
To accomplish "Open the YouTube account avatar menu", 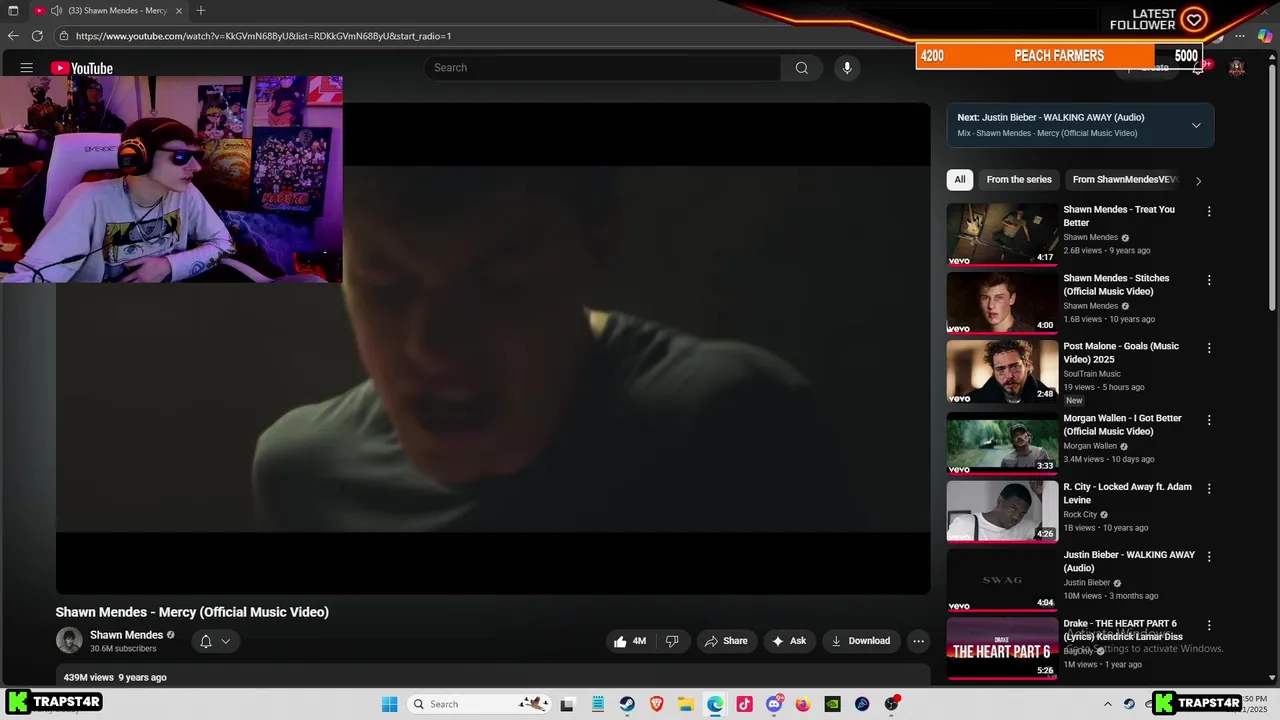I will click(1237, 68).
